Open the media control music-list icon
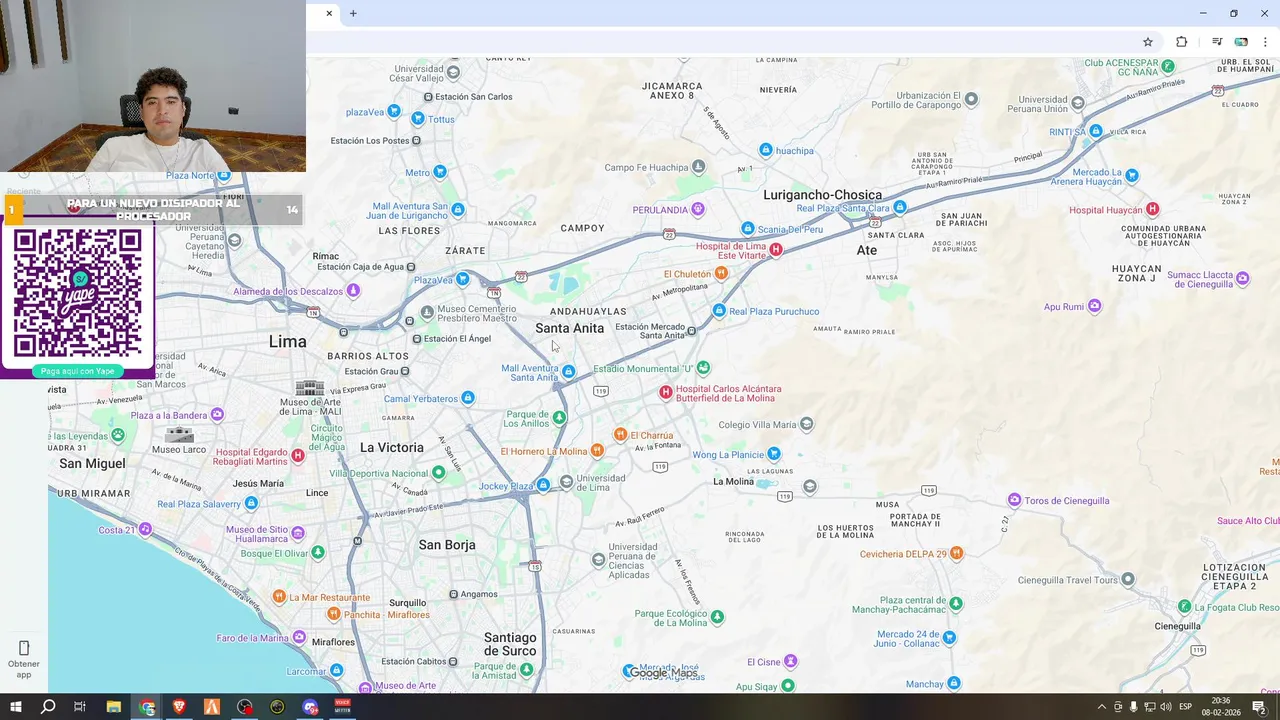Image resolution: width=1280 pixels, height=720 pixels. tap(1217, 42)
